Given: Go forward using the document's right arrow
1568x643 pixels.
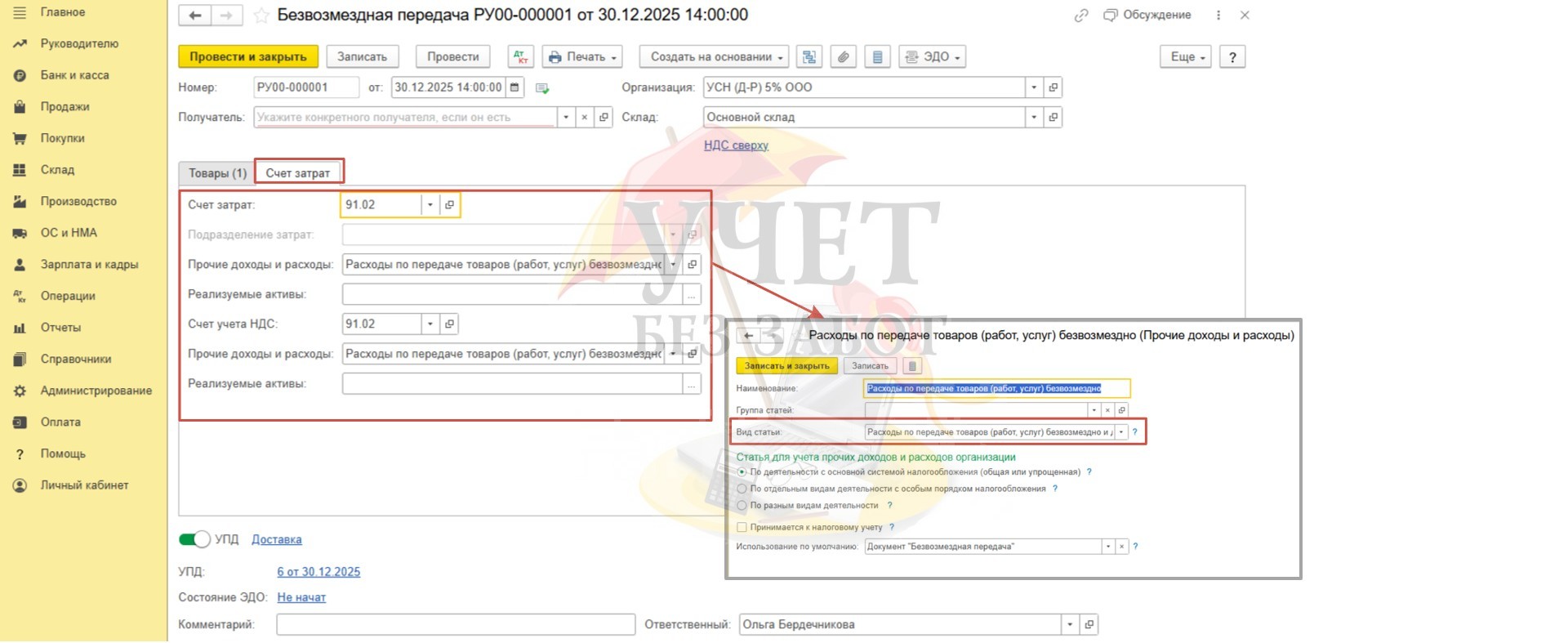Looking at the screenshot, I should click(x=226, y=16).
